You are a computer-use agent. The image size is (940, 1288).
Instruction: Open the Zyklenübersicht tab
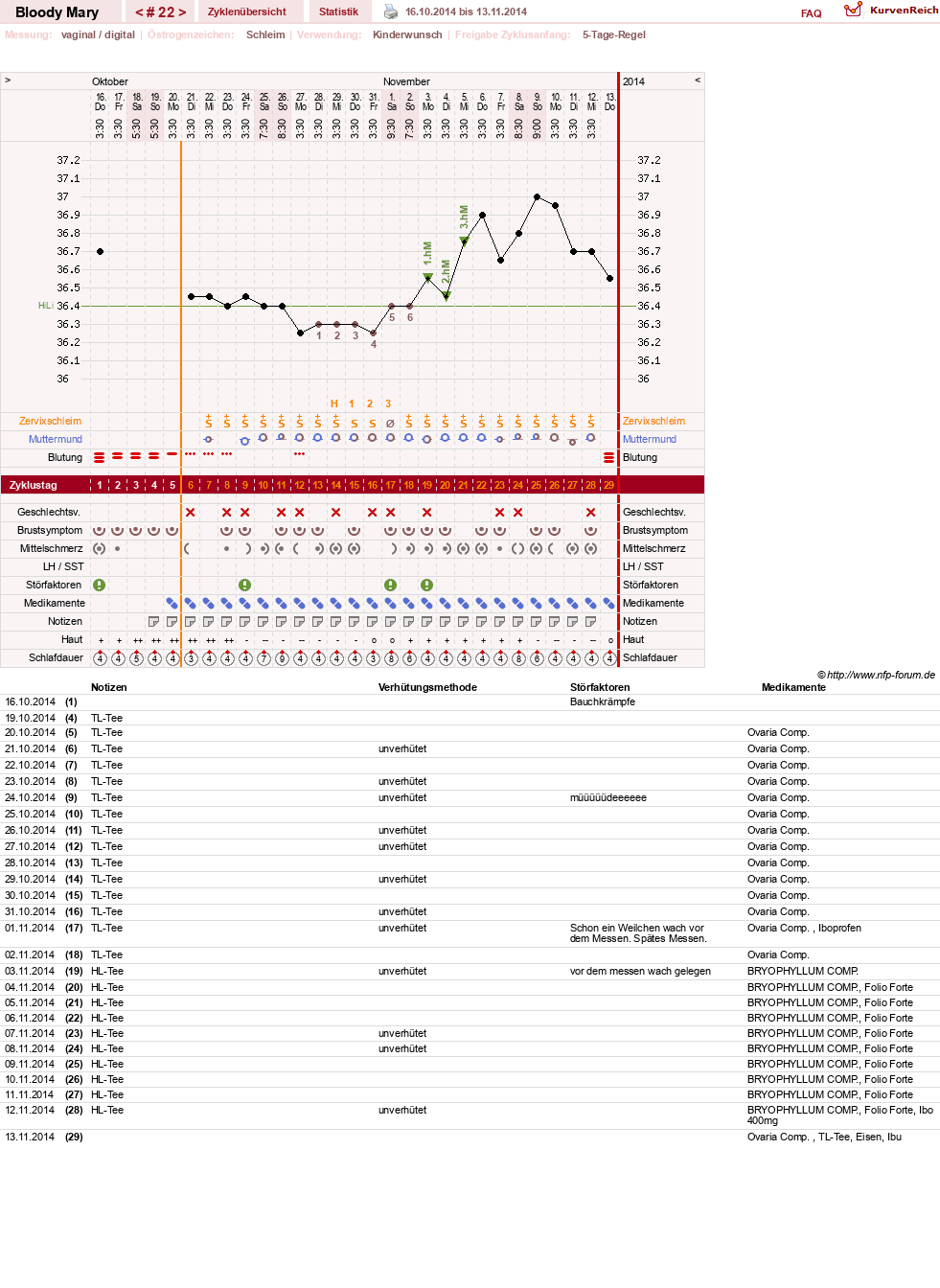click(247, 11)
